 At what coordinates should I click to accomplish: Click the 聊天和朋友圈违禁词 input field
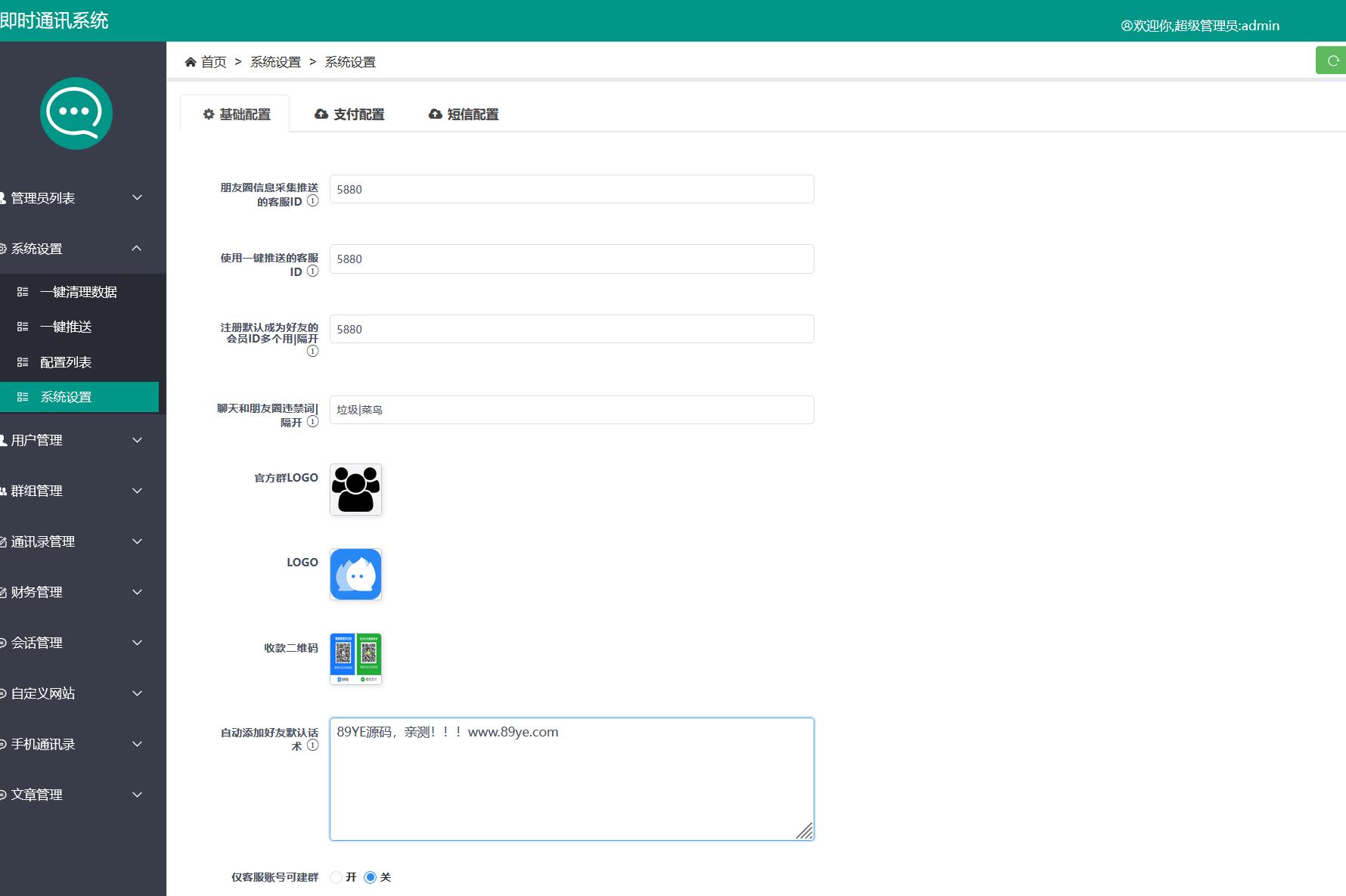pyautogui.click(x=572, y=410)
